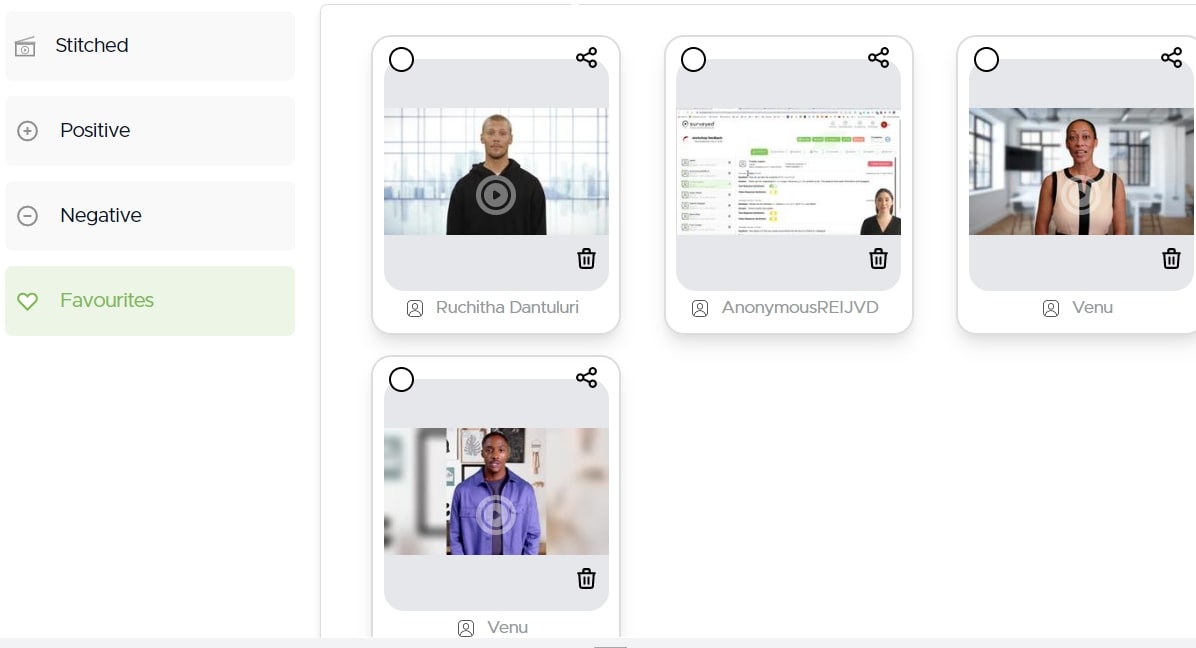Play the man in black hoodie video
This screenshot has width=1196, height=648.
[x=496, y=195]
